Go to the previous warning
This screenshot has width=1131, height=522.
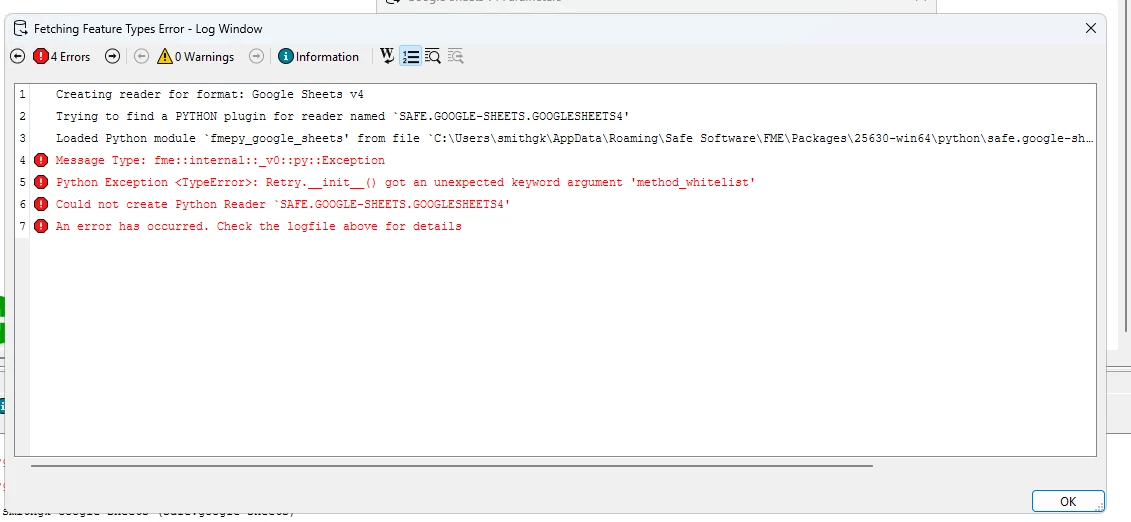point(141,56)
